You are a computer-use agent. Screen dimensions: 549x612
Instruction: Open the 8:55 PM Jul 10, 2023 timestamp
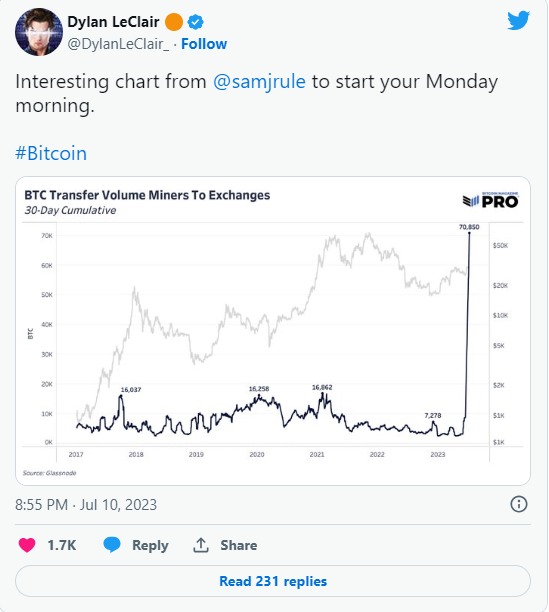86,505
